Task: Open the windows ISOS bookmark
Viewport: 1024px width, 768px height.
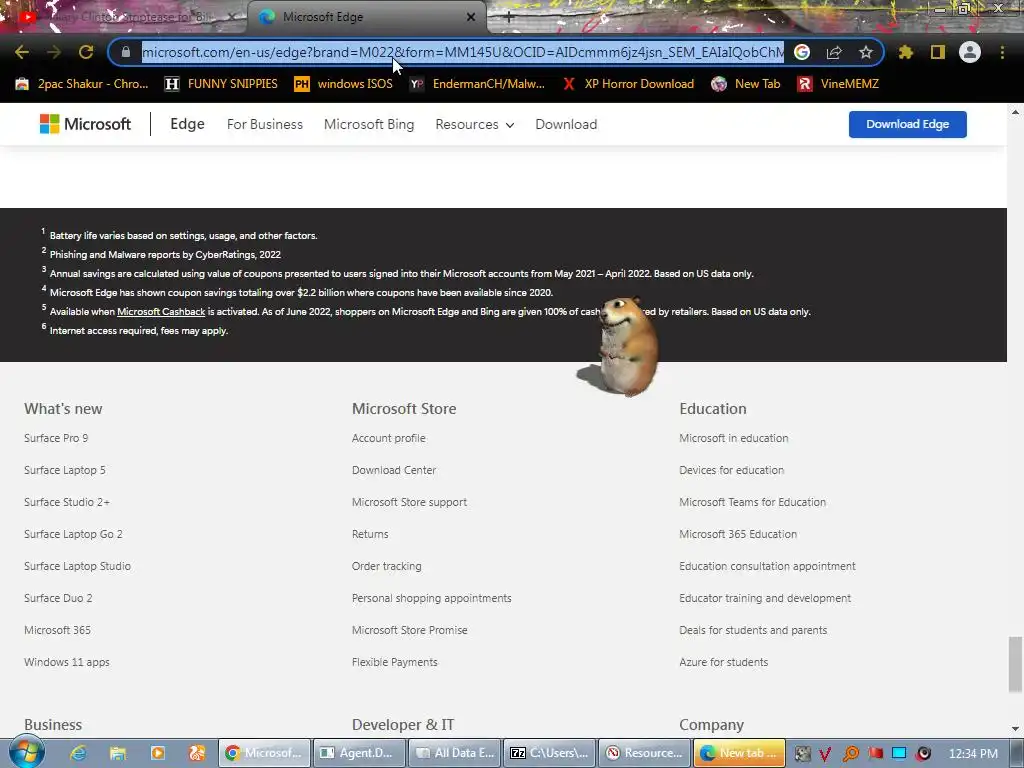Action: tap(344, 84)
